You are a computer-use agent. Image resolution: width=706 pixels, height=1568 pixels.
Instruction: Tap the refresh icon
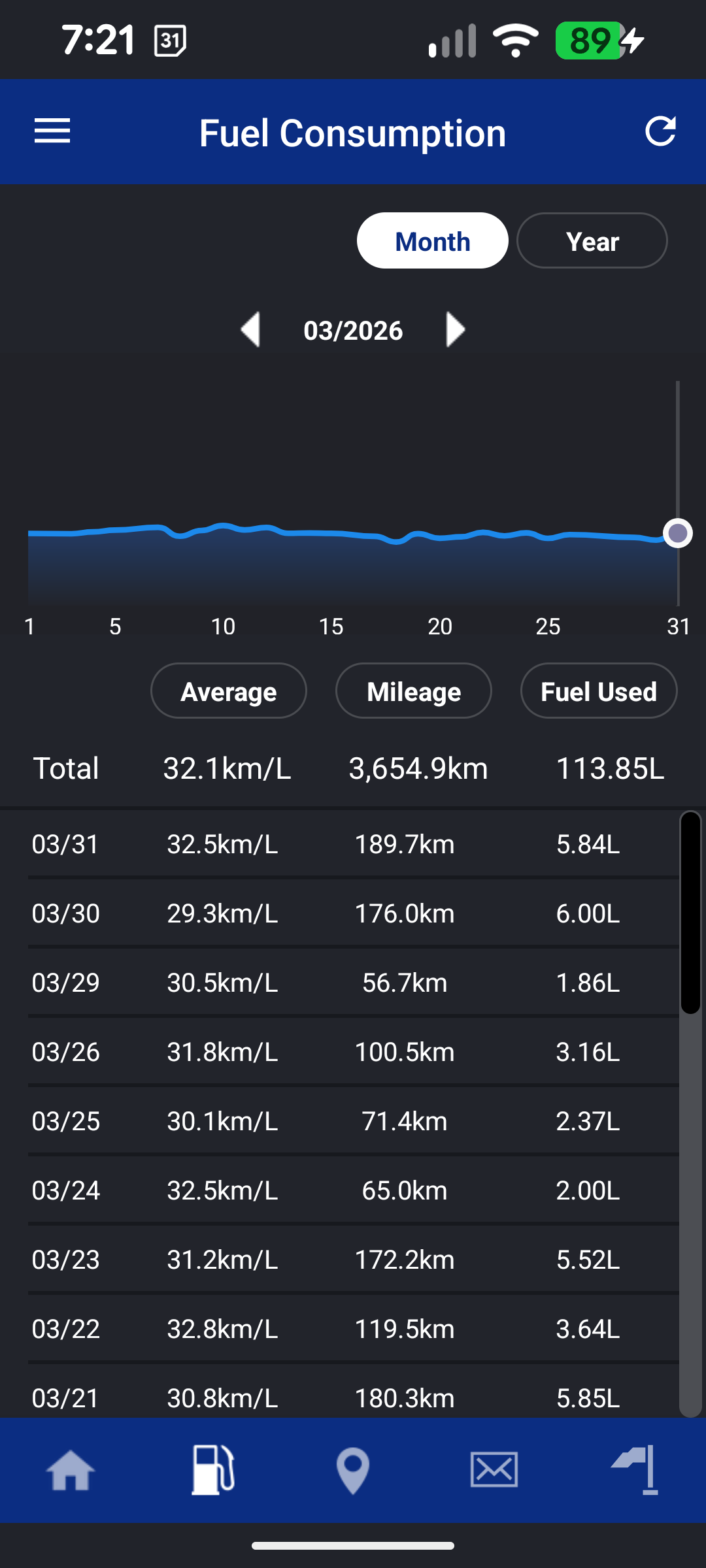660,131
